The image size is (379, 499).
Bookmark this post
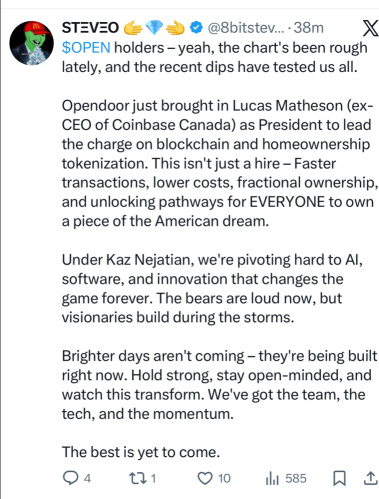click(339, 479)
